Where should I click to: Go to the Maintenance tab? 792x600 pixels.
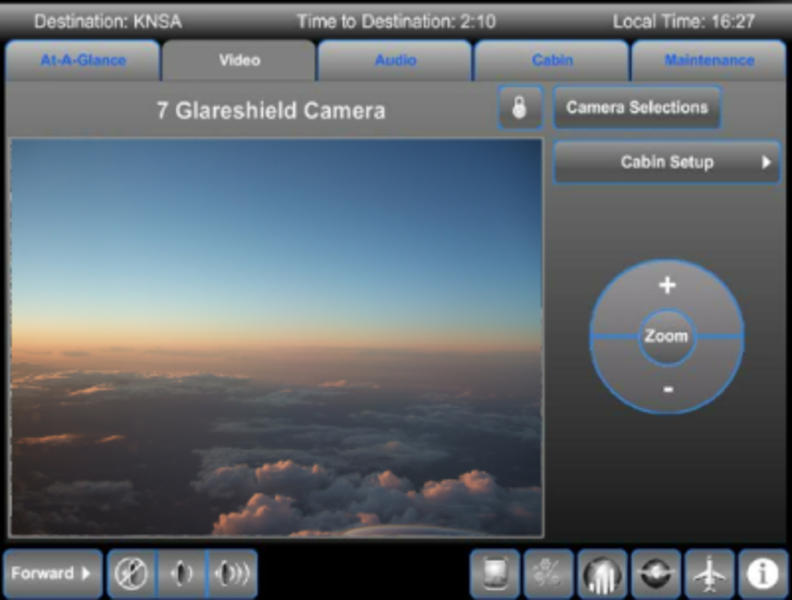coord(709,60)
